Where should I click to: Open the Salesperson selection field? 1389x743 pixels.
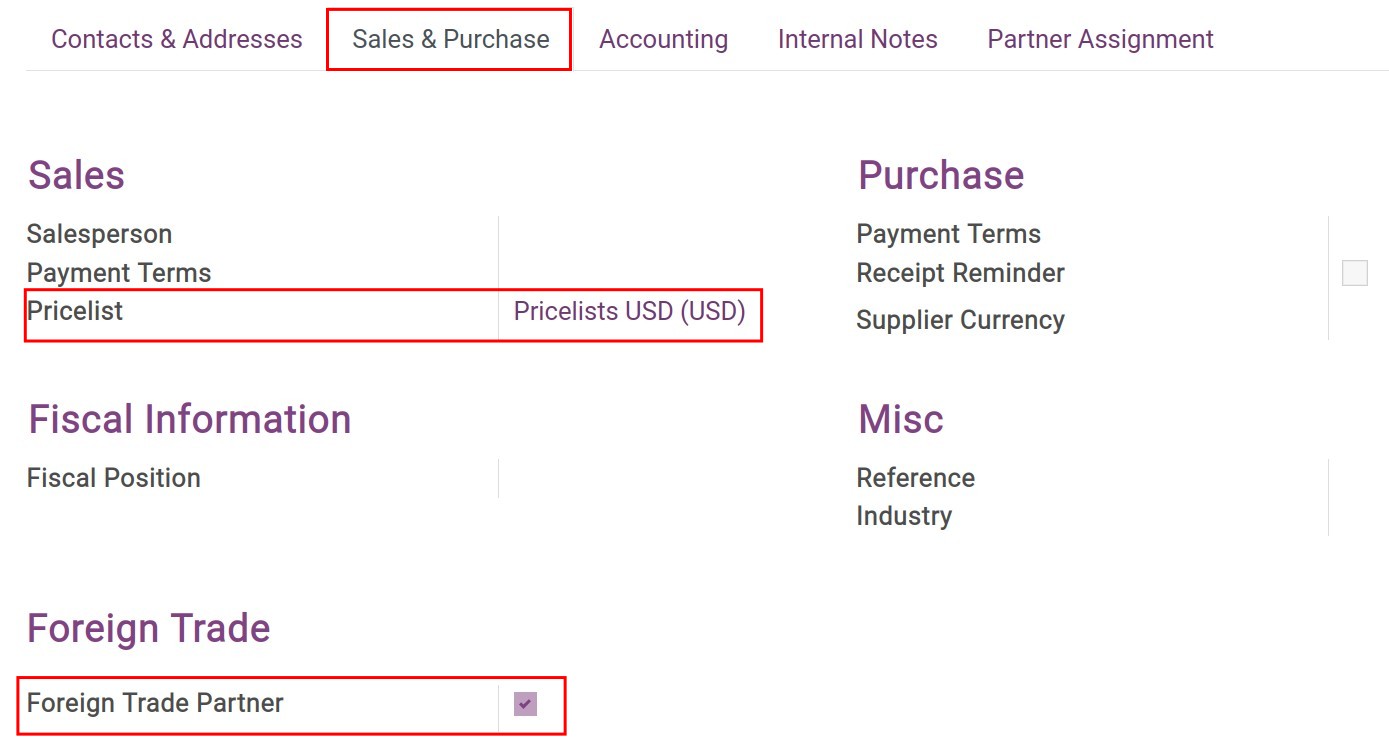[x=620, y=234]
